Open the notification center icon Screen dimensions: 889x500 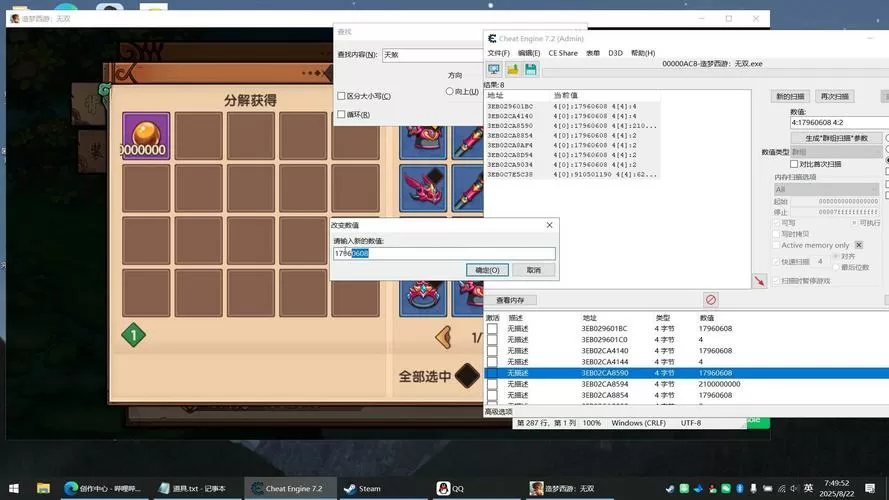pyautogui.click(x=870, y=488)
